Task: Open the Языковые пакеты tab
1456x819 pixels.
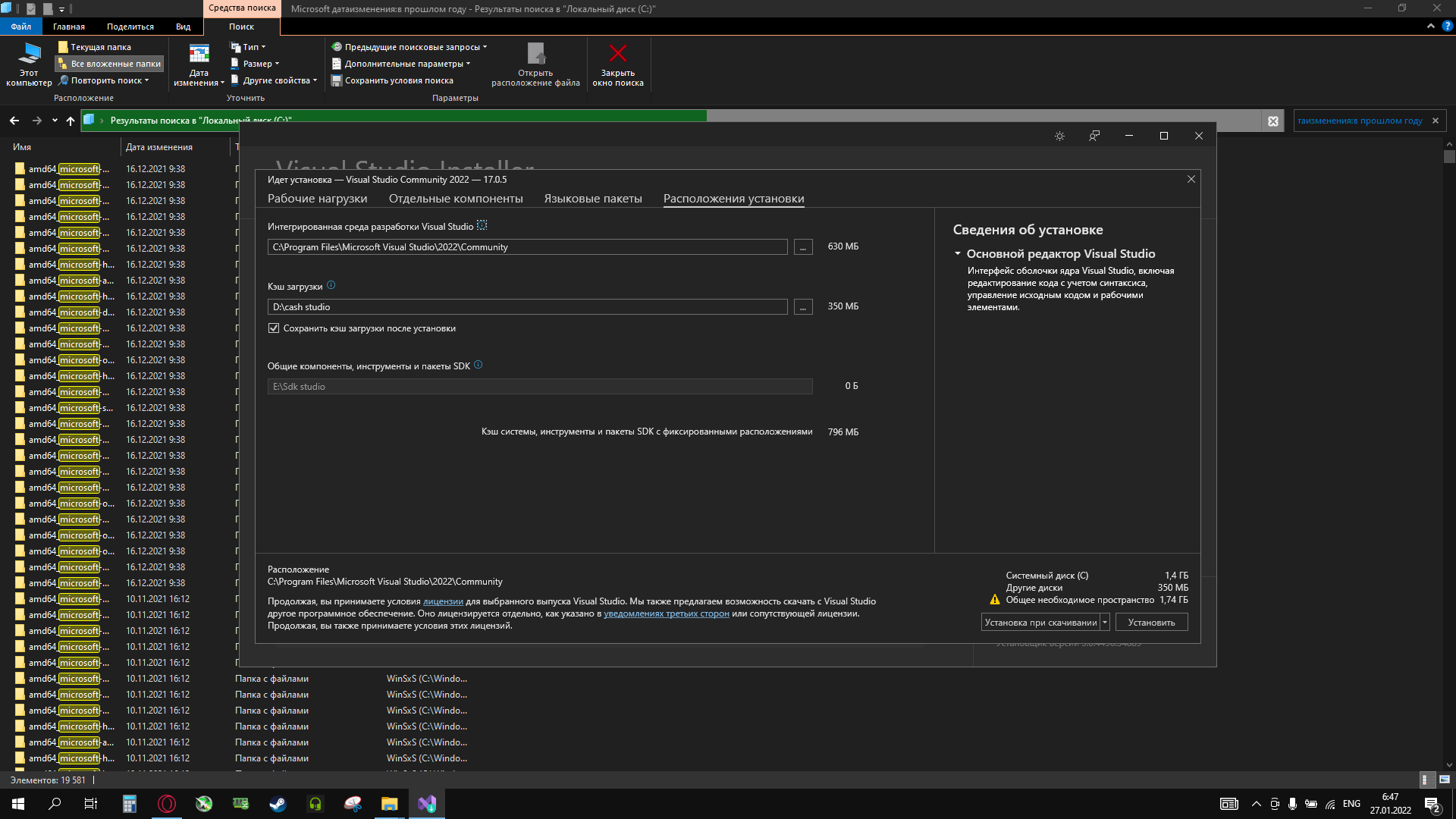Action: [593, 199]
